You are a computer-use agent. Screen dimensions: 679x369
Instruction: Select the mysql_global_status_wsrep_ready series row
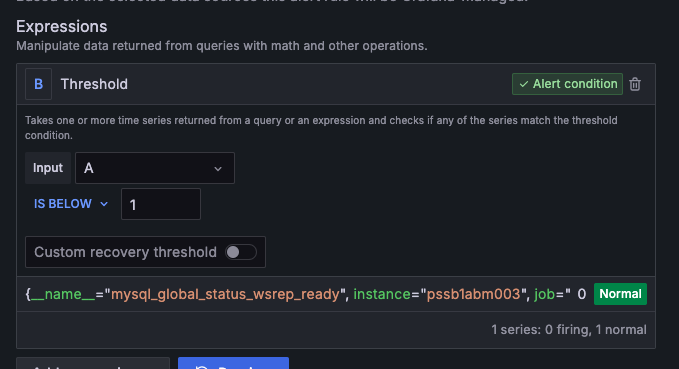(x=336, y=294)
